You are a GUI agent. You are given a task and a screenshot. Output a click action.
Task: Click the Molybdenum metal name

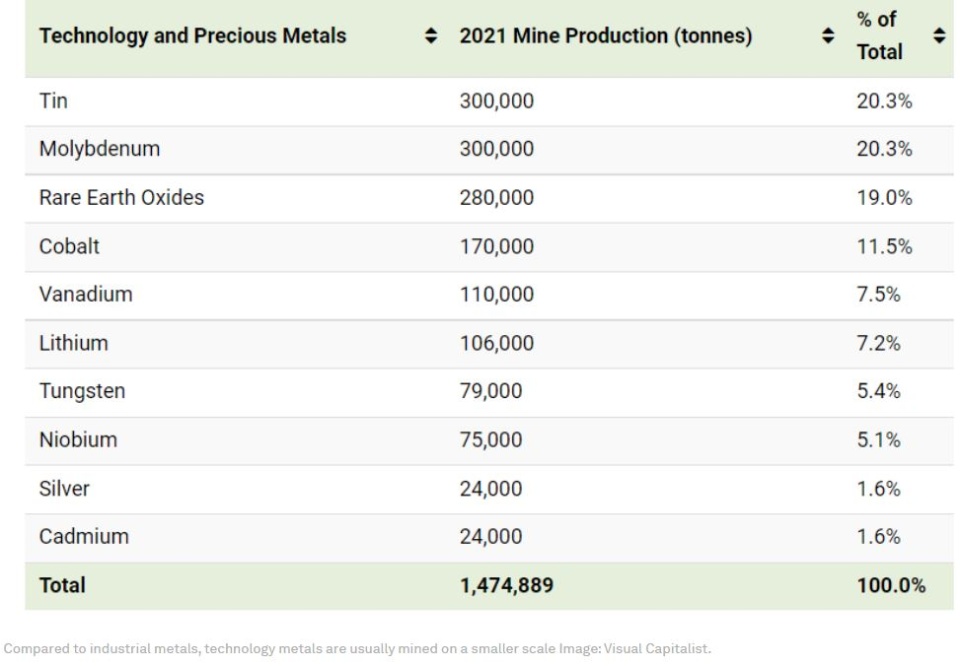99,149
